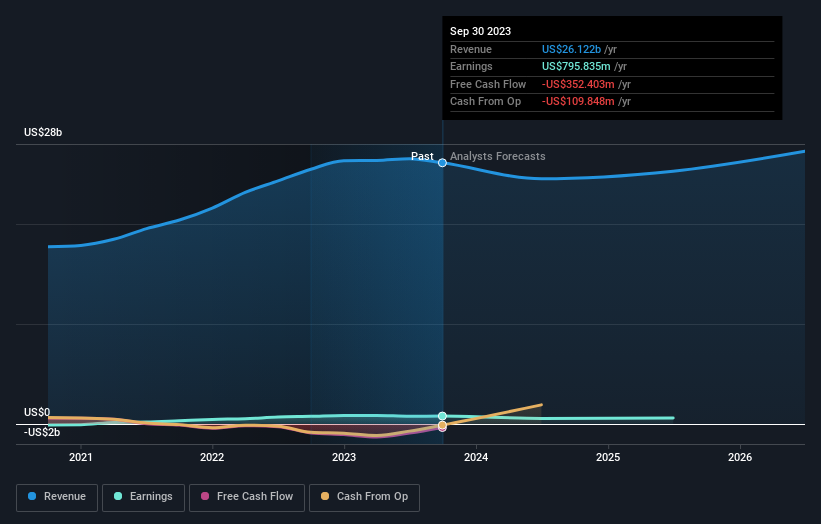This screenshot has width=821, height=524.
Task: Click the Cash From Op tooltip label
Action: 485,102
